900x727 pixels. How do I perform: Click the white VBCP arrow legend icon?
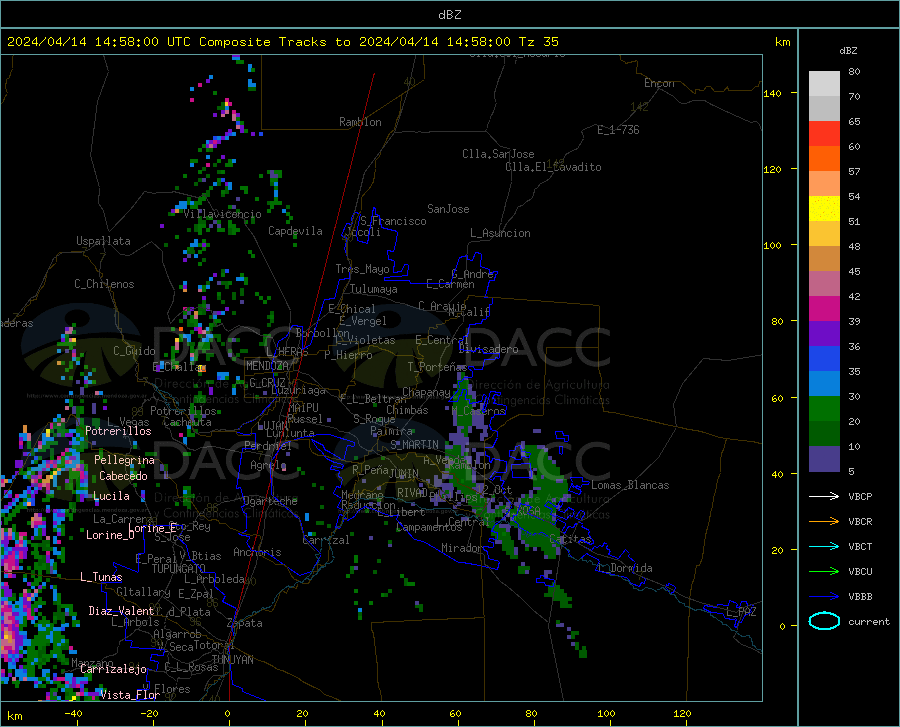(x=824, y=496)
